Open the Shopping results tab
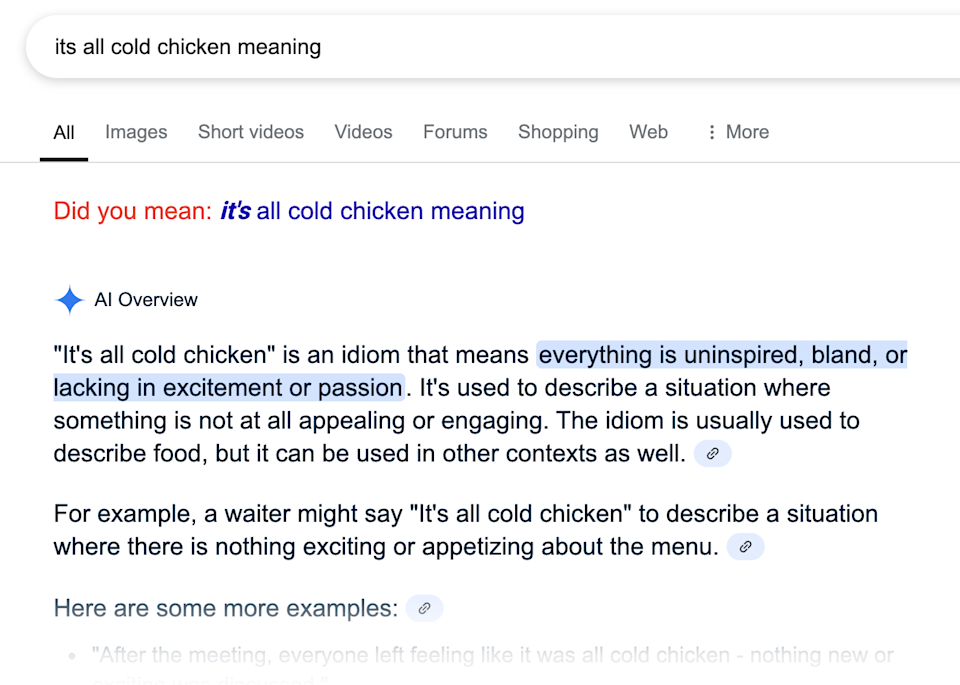960x685 pixels. click(557, 132)
